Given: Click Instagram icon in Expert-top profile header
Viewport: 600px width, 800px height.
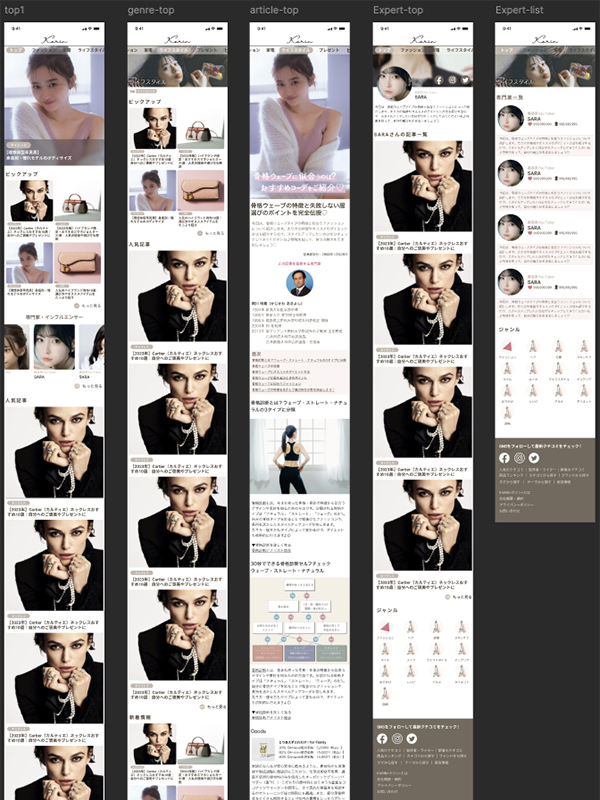Looking at the screenshot, I should tap(451, 79).
